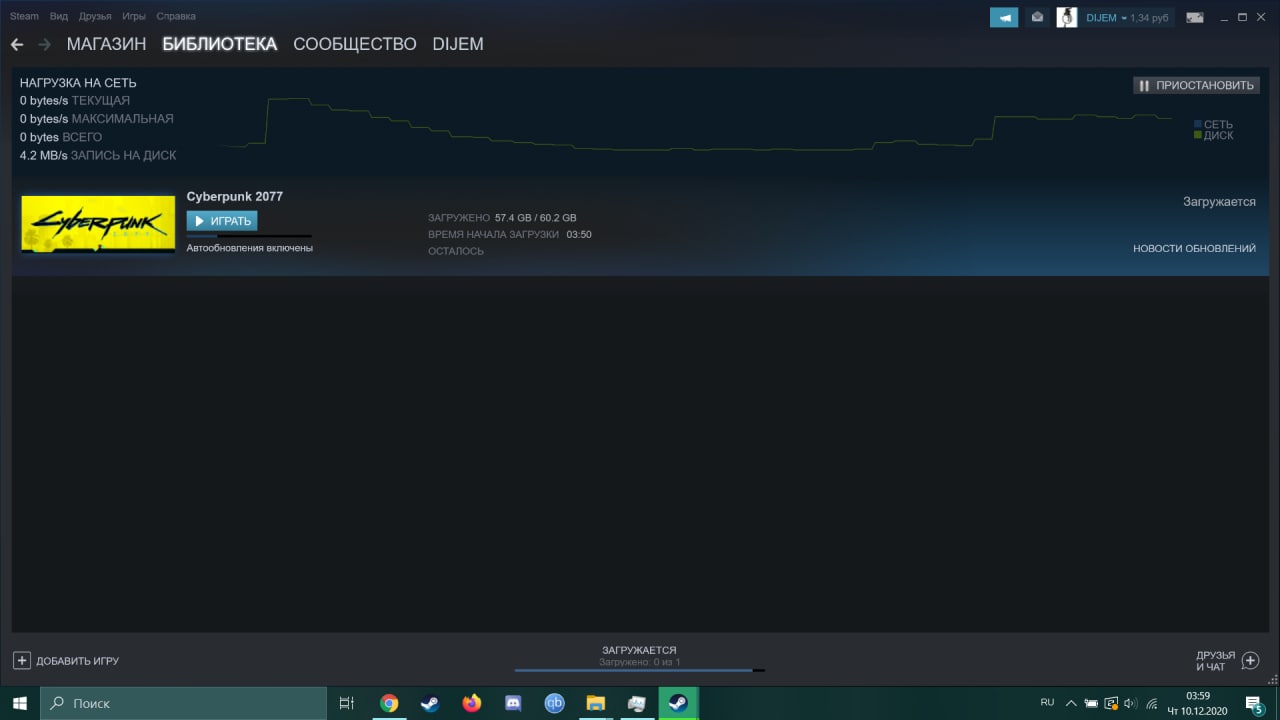This screenshot has height=720, width=1280.
Task: Open first Steam icon on taskbar
Action: (x=430, y=703)
